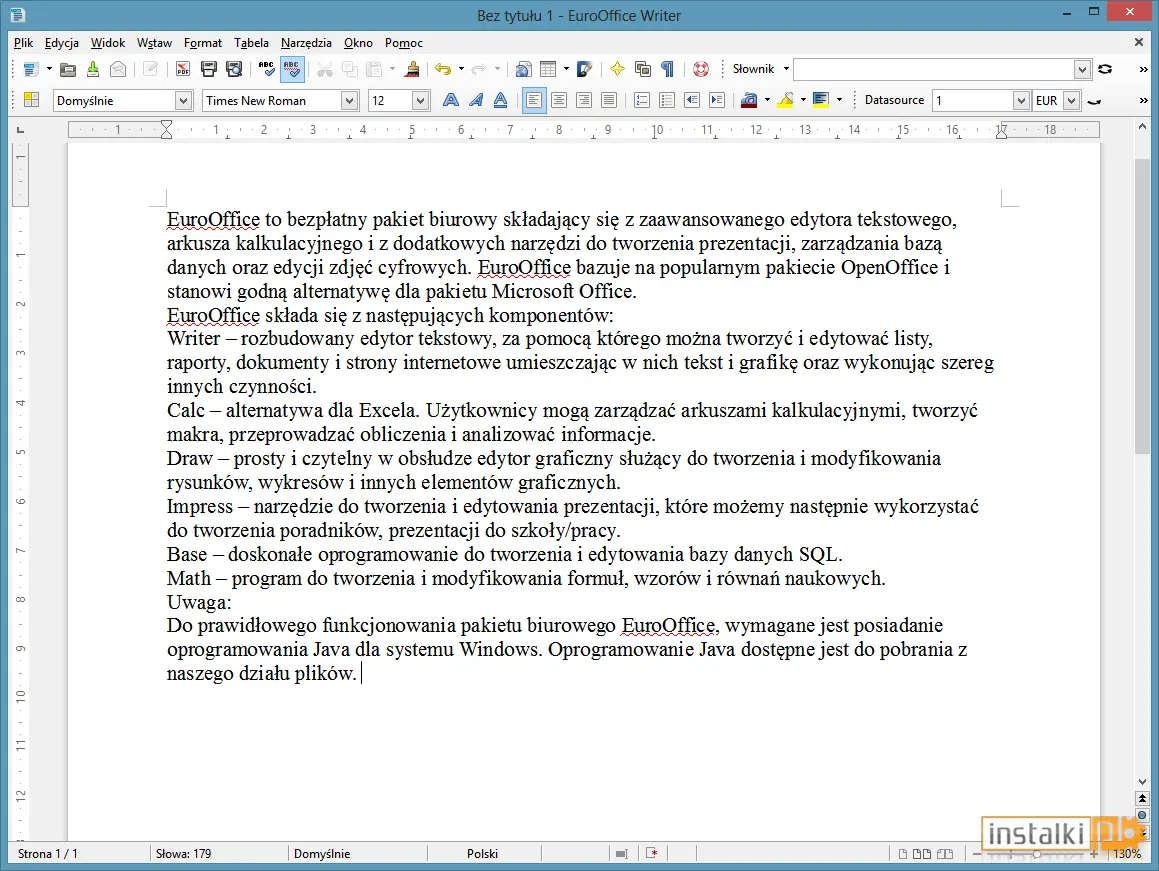Switch to single-page view layout
1159x871 pixels.
[x=903, y=854]
